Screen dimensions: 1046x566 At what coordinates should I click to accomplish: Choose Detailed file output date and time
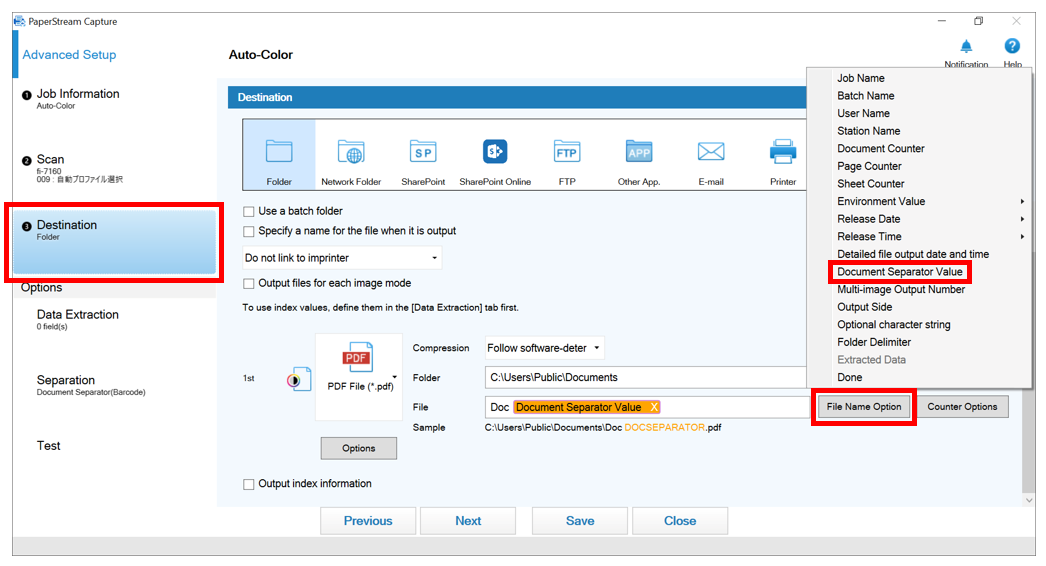(x=913, y=254)
